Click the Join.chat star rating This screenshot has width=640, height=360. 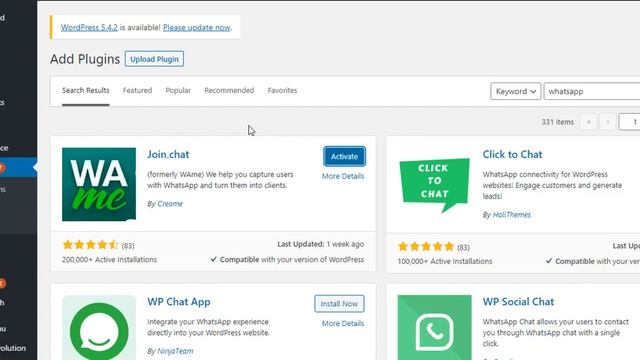90,245
